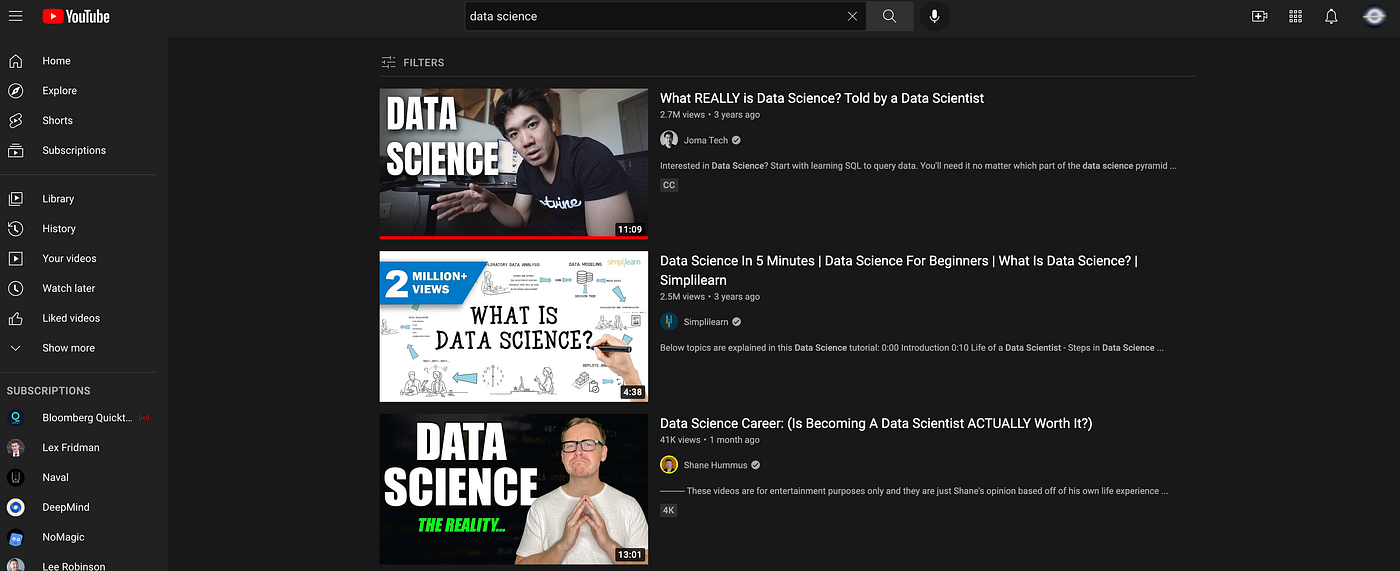Click '2.7M views • 3 years ago' text

pyautogui.click(x=710, y=115)
